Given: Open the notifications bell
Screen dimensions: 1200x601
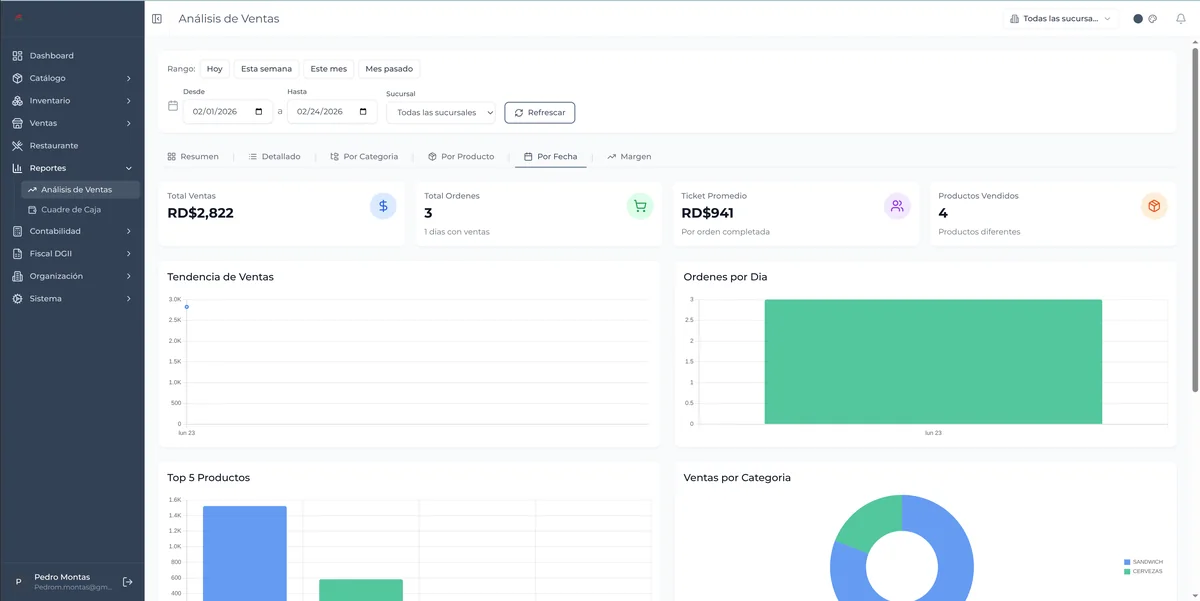Looking at the screenshot, I should pyautogui.click(x=1181, y=19).
